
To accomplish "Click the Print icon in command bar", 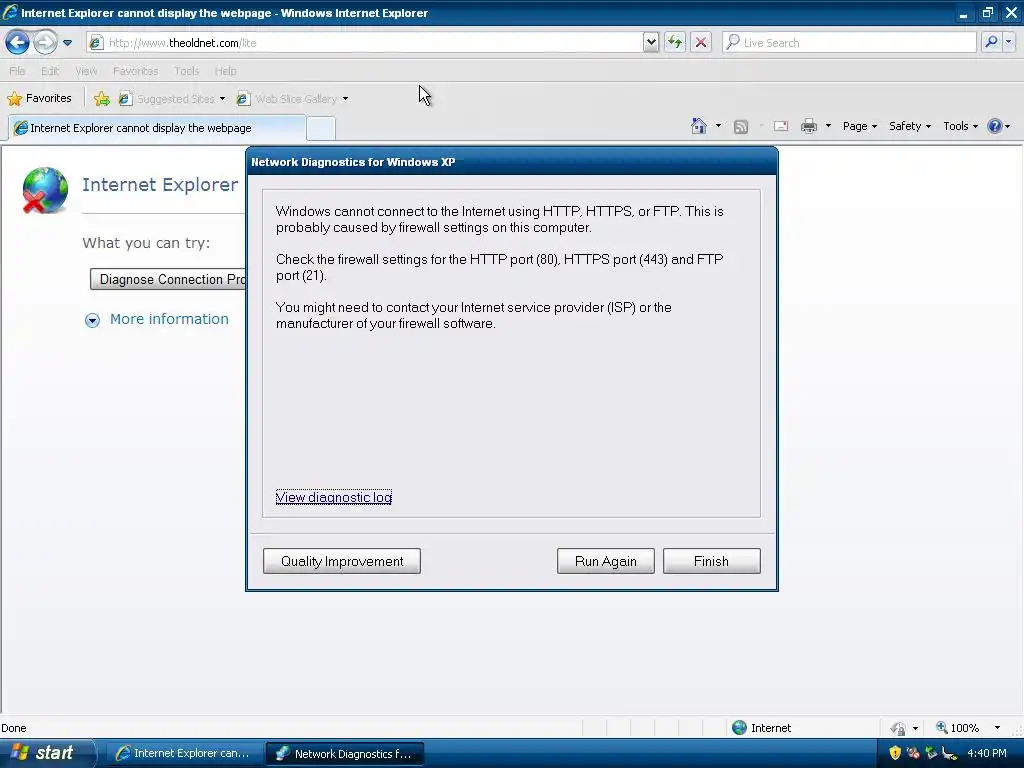I will [x=809, y=126].
